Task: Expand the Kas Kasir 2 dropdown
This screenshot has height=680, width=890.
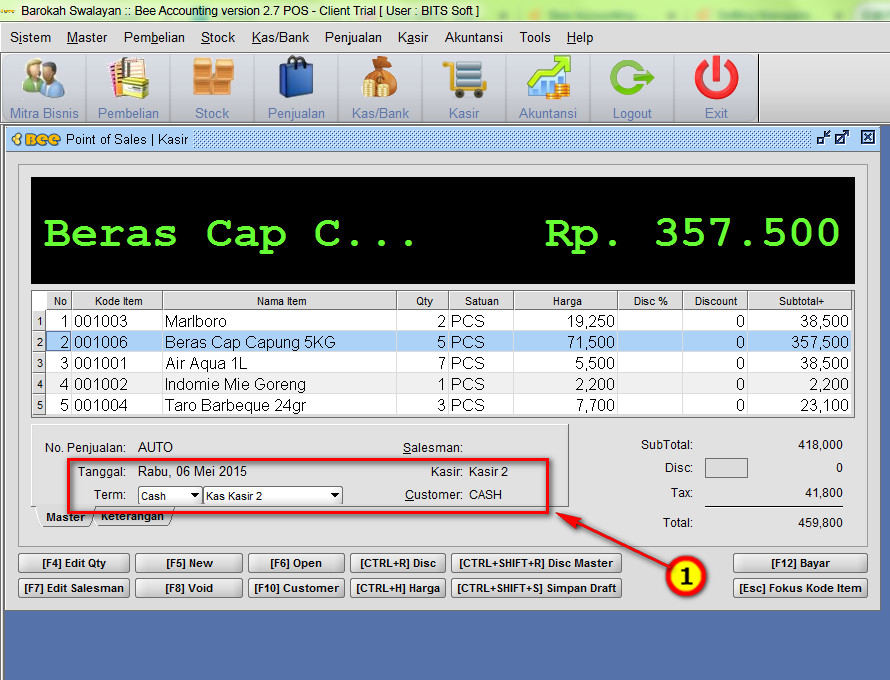Action: pos(335,496)
